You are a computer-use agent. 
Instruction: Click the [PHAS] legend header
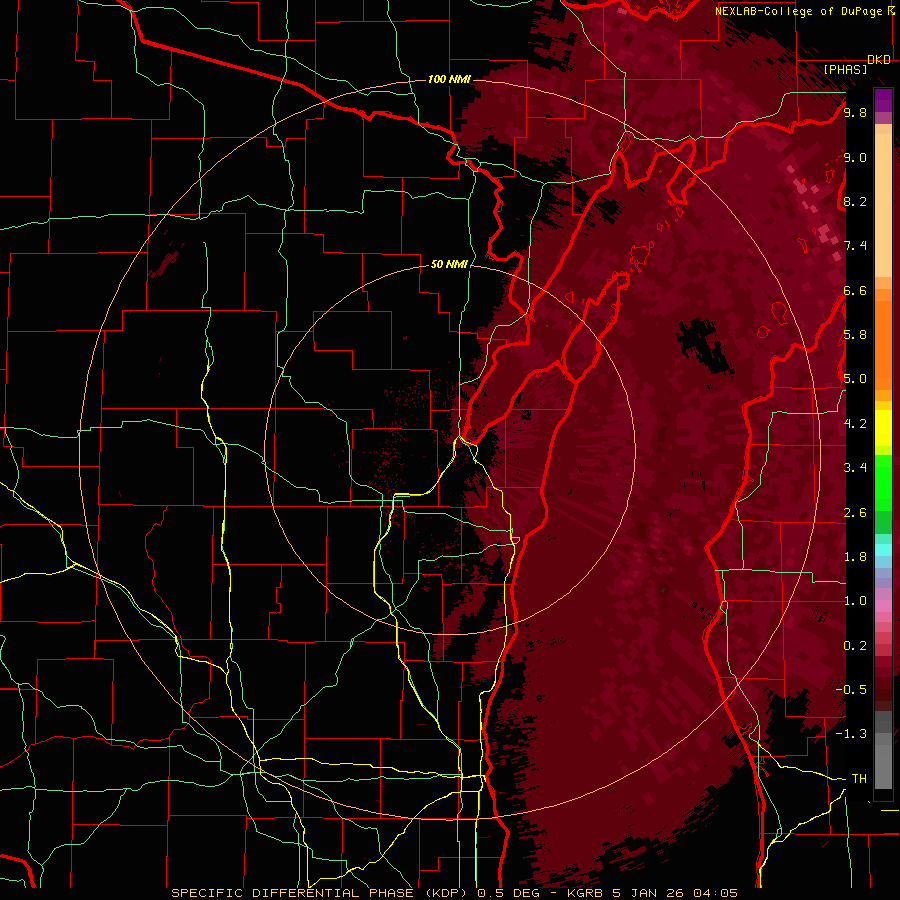[x=845, y=69]
